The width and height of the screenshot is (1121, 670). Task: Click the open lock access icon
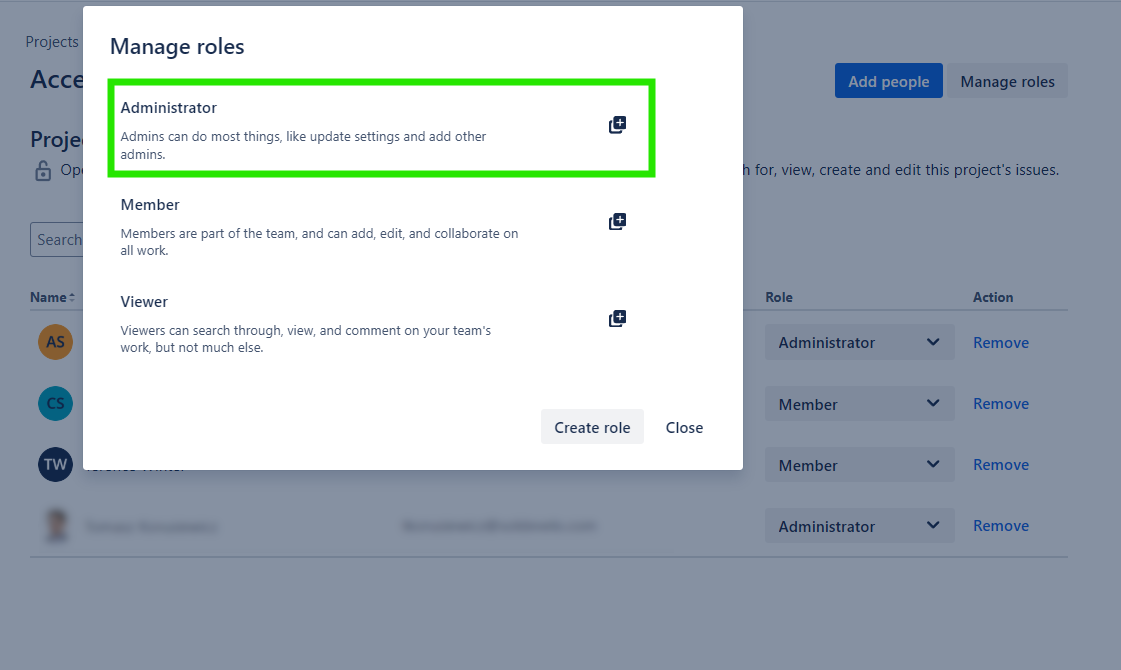[43, 171]
